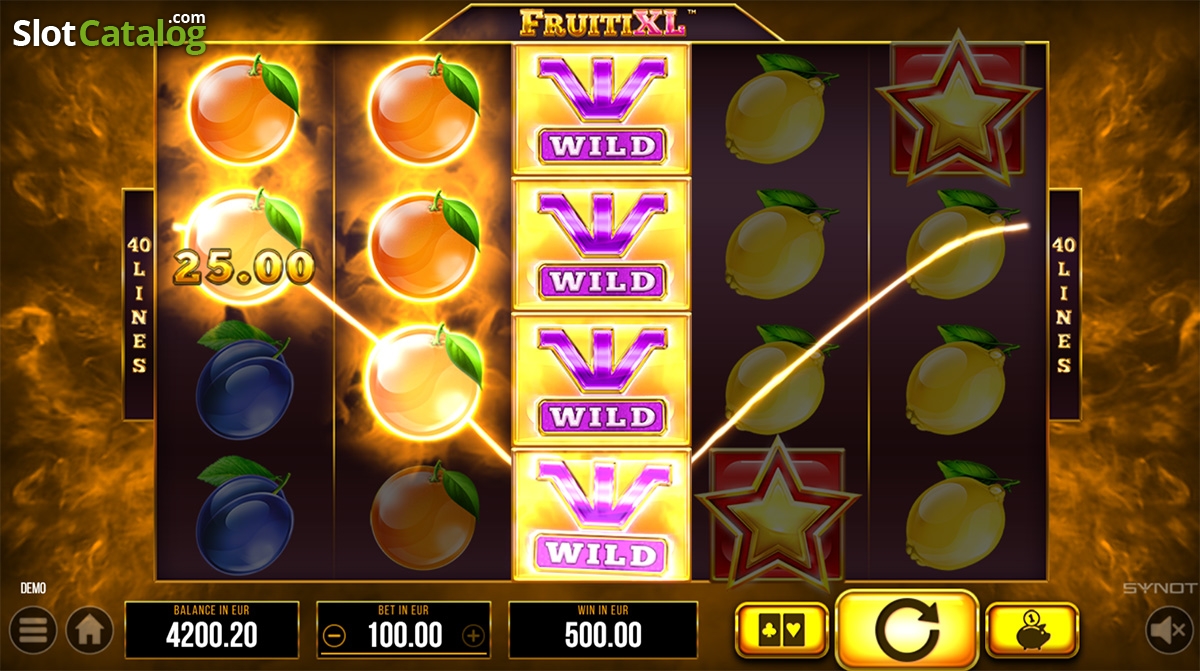
Task: Click the right 40 Lines indicator
Action: (1065, 304)
